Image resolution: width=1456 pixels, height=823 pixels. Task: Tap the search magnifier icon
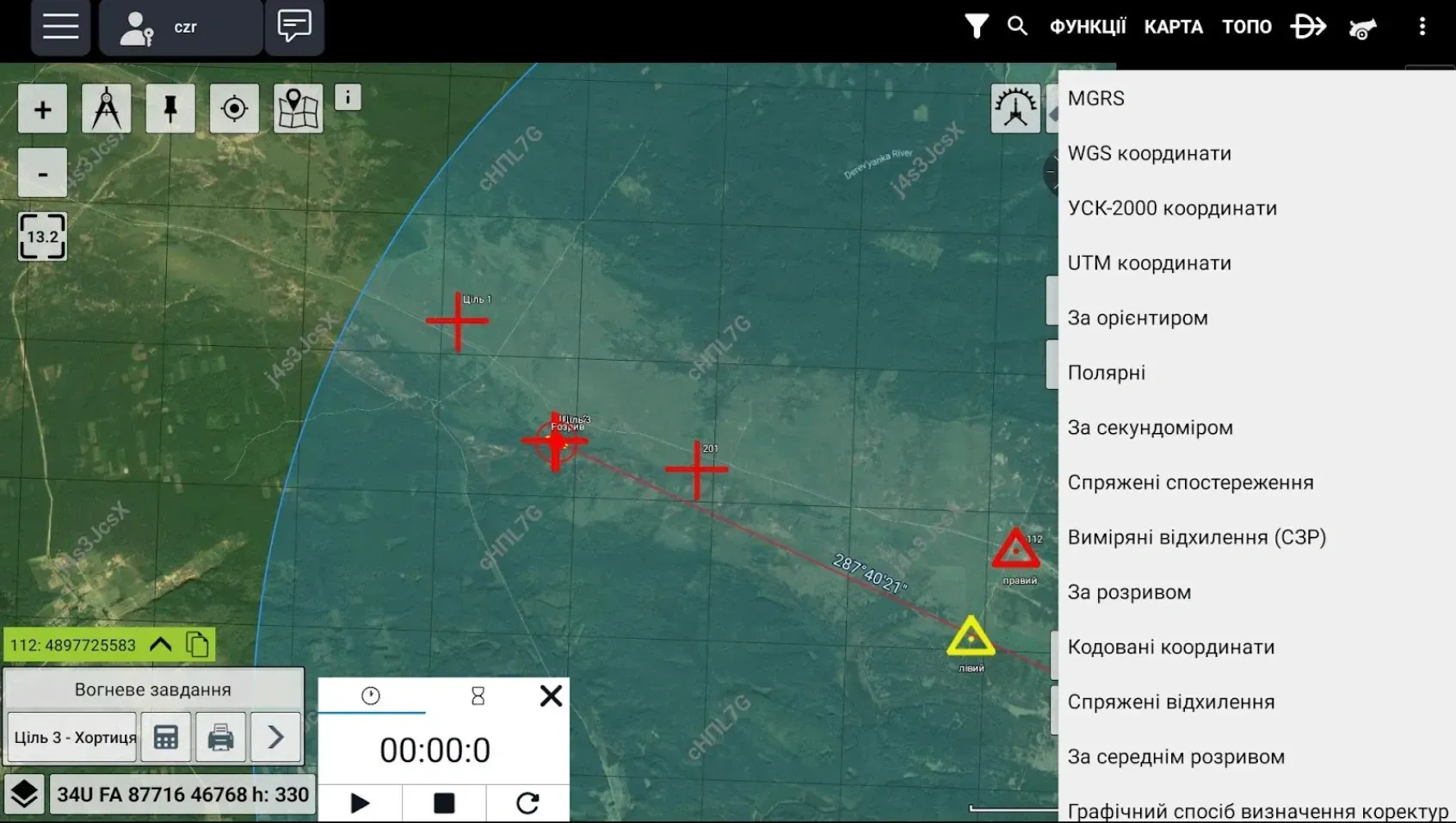click(1017, 26)
